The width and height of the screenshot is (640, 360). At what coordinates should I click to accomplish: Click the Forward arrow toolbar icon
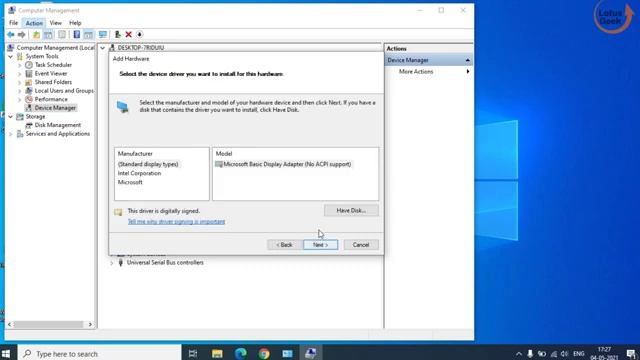22,35
